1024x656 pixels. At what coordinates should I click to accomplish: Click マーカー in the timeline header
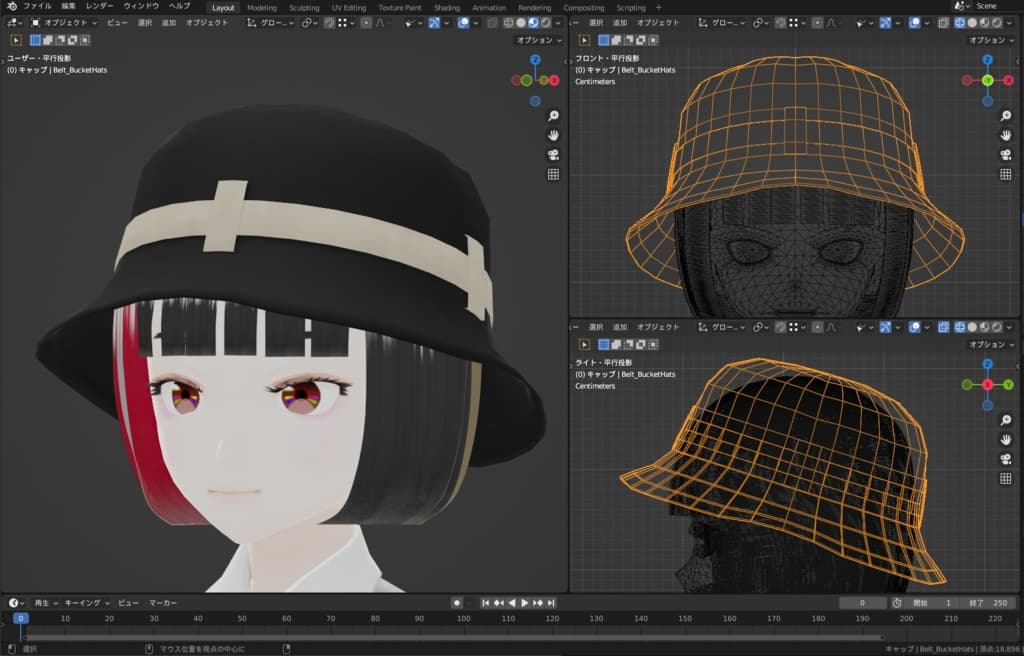(163, 603)
